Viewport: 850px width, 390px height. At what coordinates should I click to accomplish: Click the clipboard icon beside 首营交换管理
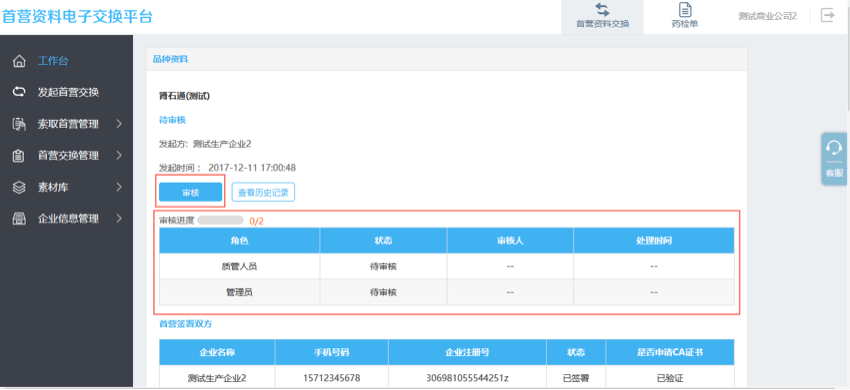coord(19,156)
